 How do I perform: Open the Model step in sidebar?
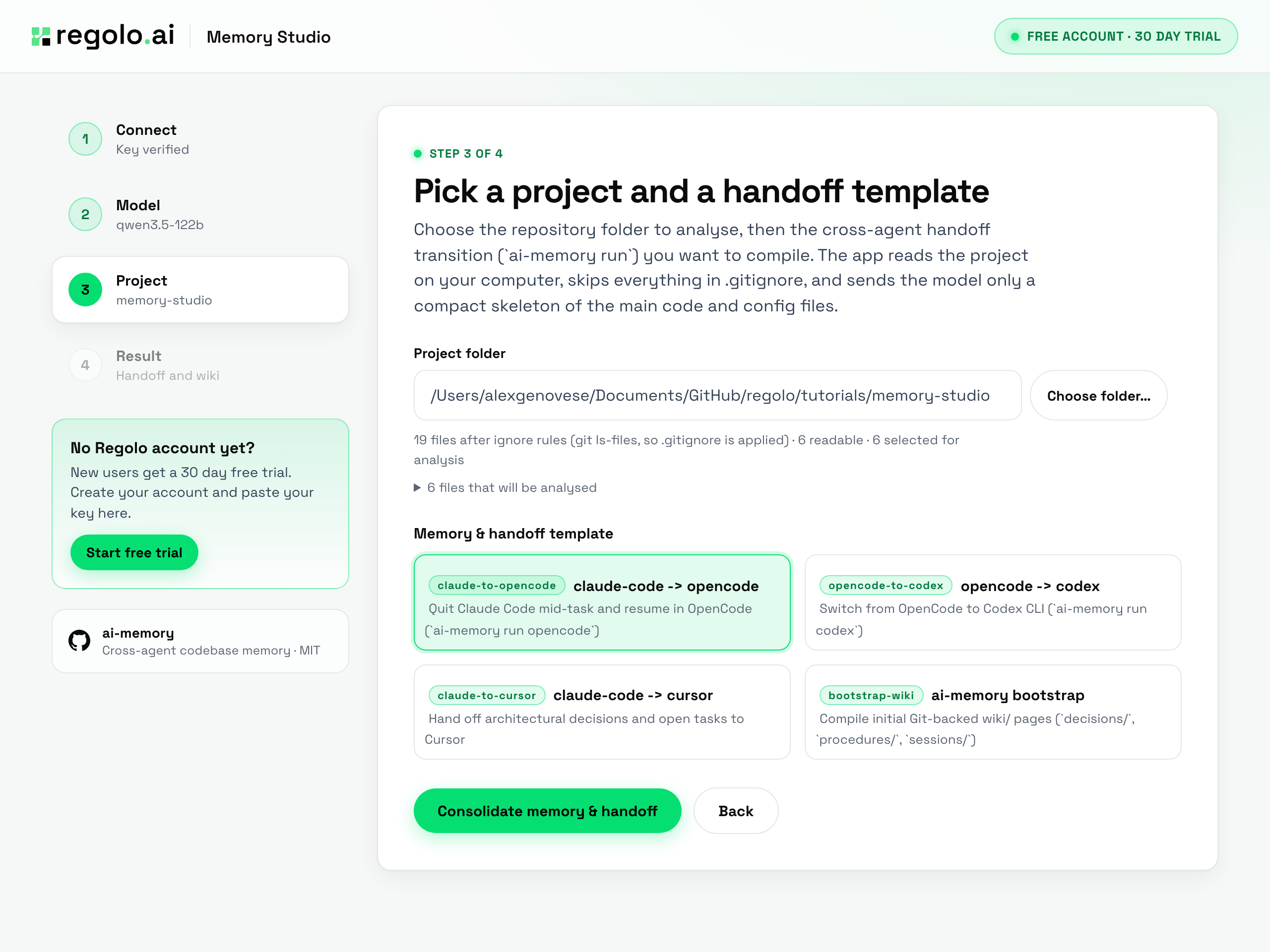click(x=200, y=214)
